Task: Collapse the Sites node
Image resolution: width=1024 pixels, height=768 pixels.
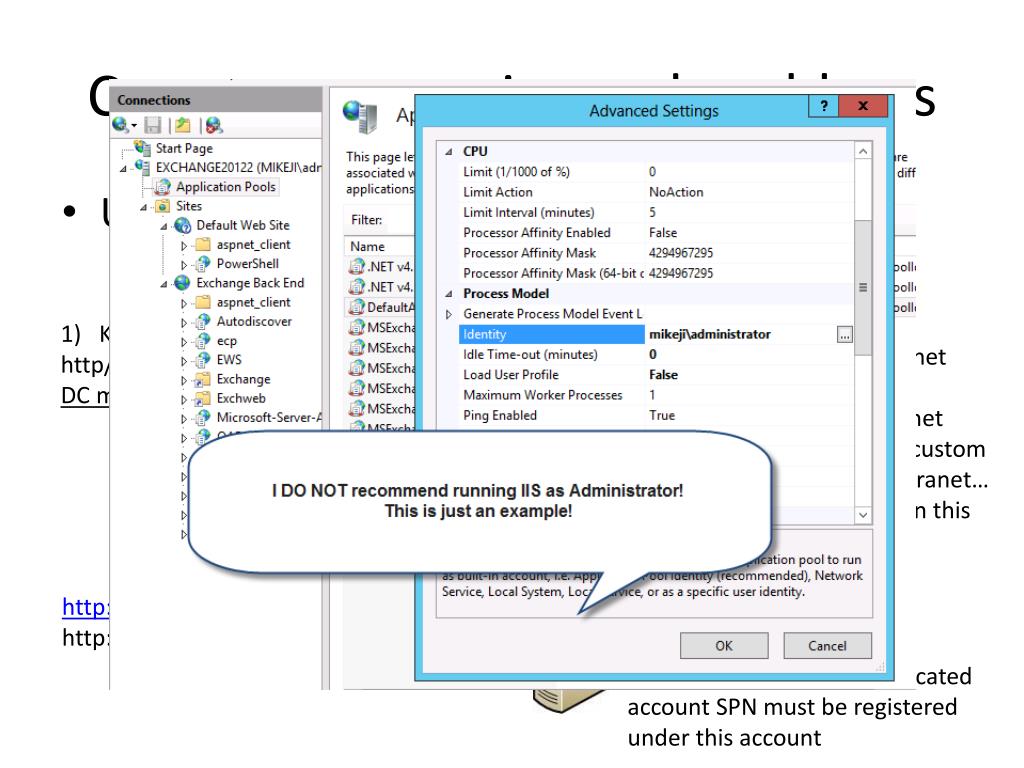Action: [x=144, y=208]
